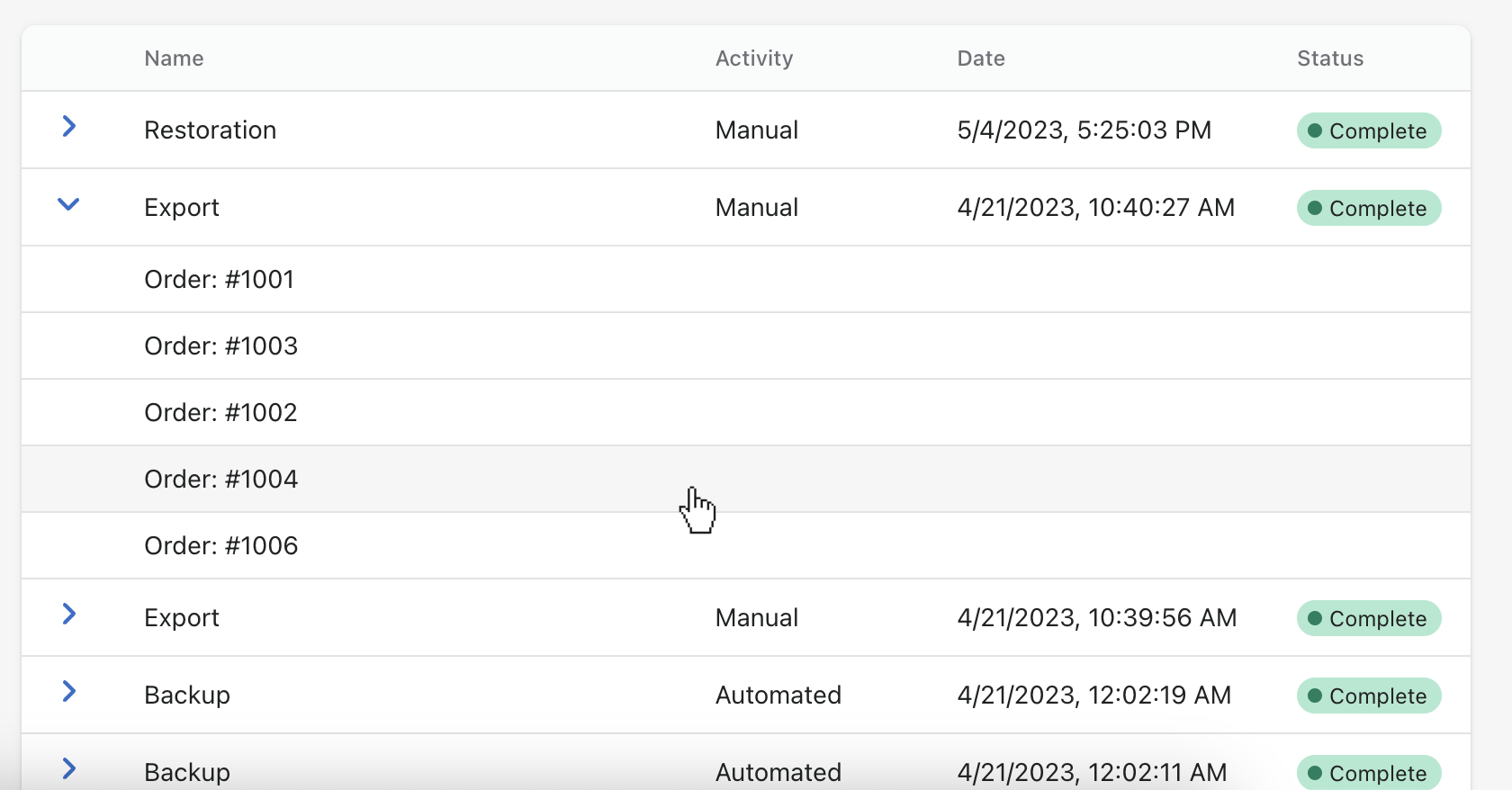Open Order #1001 entry
This screenshot has height=790, width=1512.
coord(219,280)
